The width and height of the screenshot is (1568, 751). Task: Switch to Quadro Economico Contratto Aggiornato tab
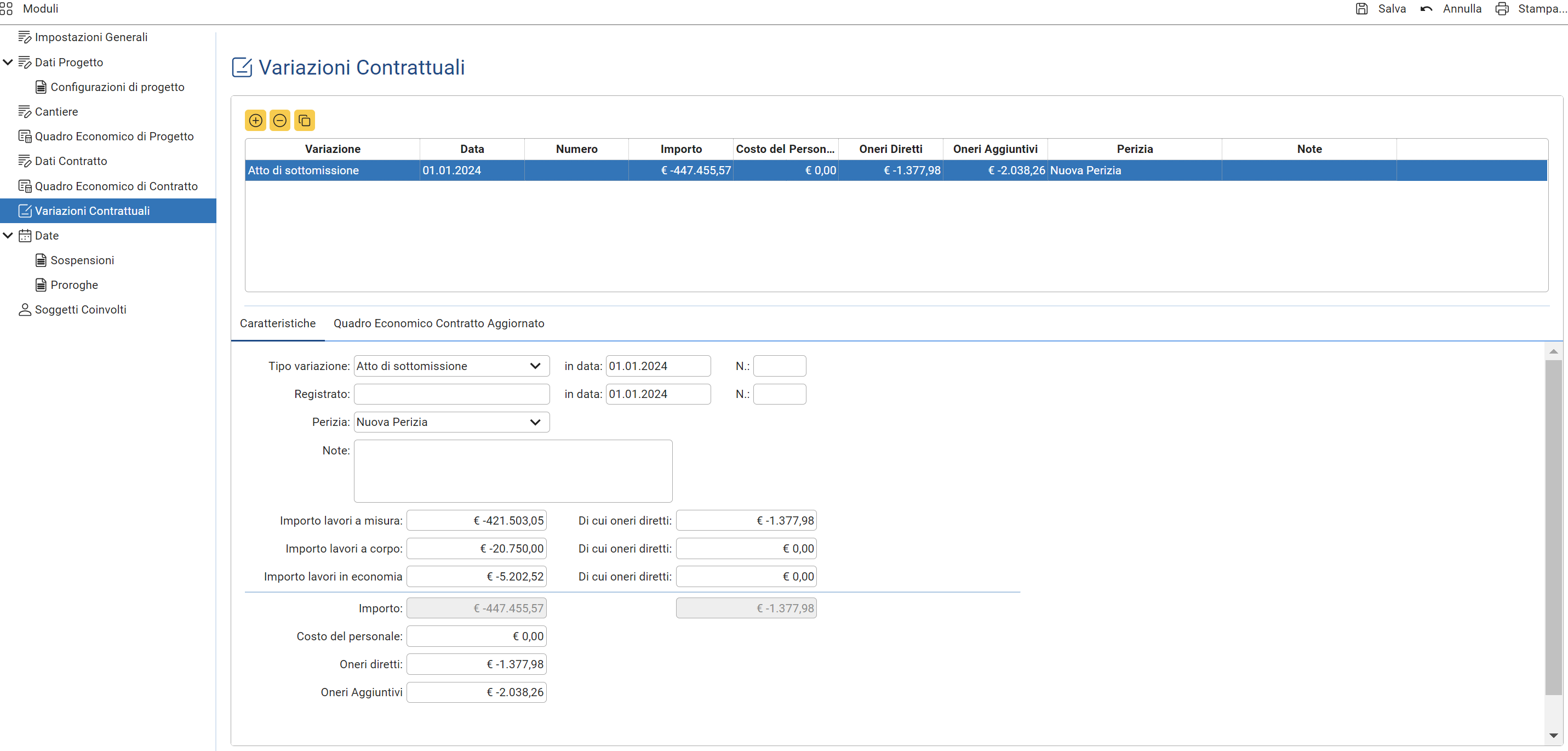tap(438, 323)
